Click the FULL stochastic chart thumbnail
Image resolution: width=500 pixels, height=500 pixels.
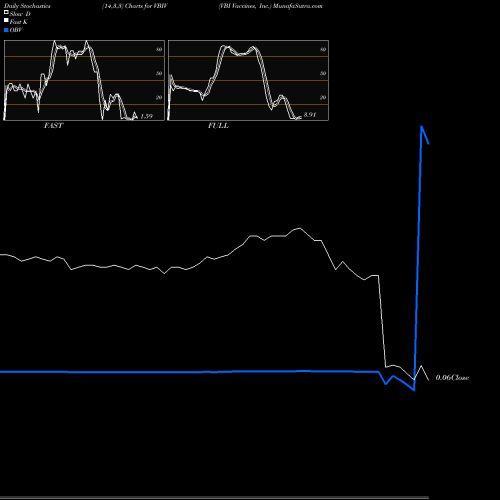coord(248,80)
